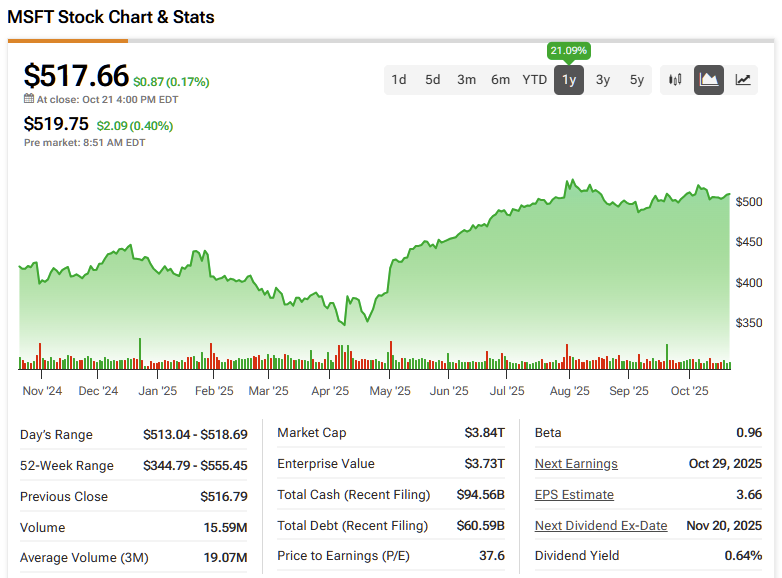
Task: Click the clock icon beside At close
Action: click(29, 99)
